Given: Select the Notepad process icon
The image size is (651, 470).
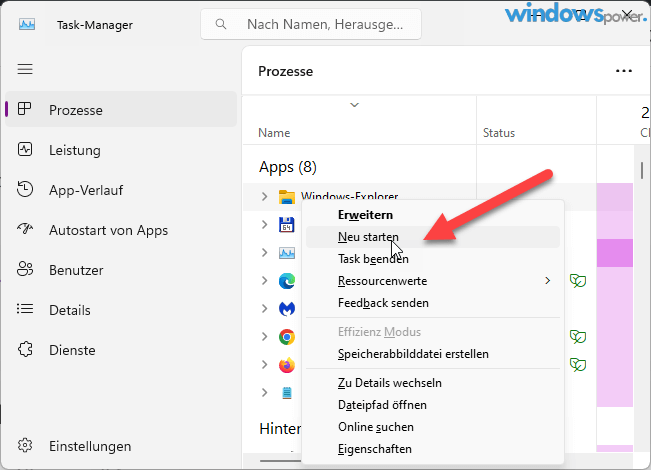Looking at the screenshot, I should coord(287,392).
